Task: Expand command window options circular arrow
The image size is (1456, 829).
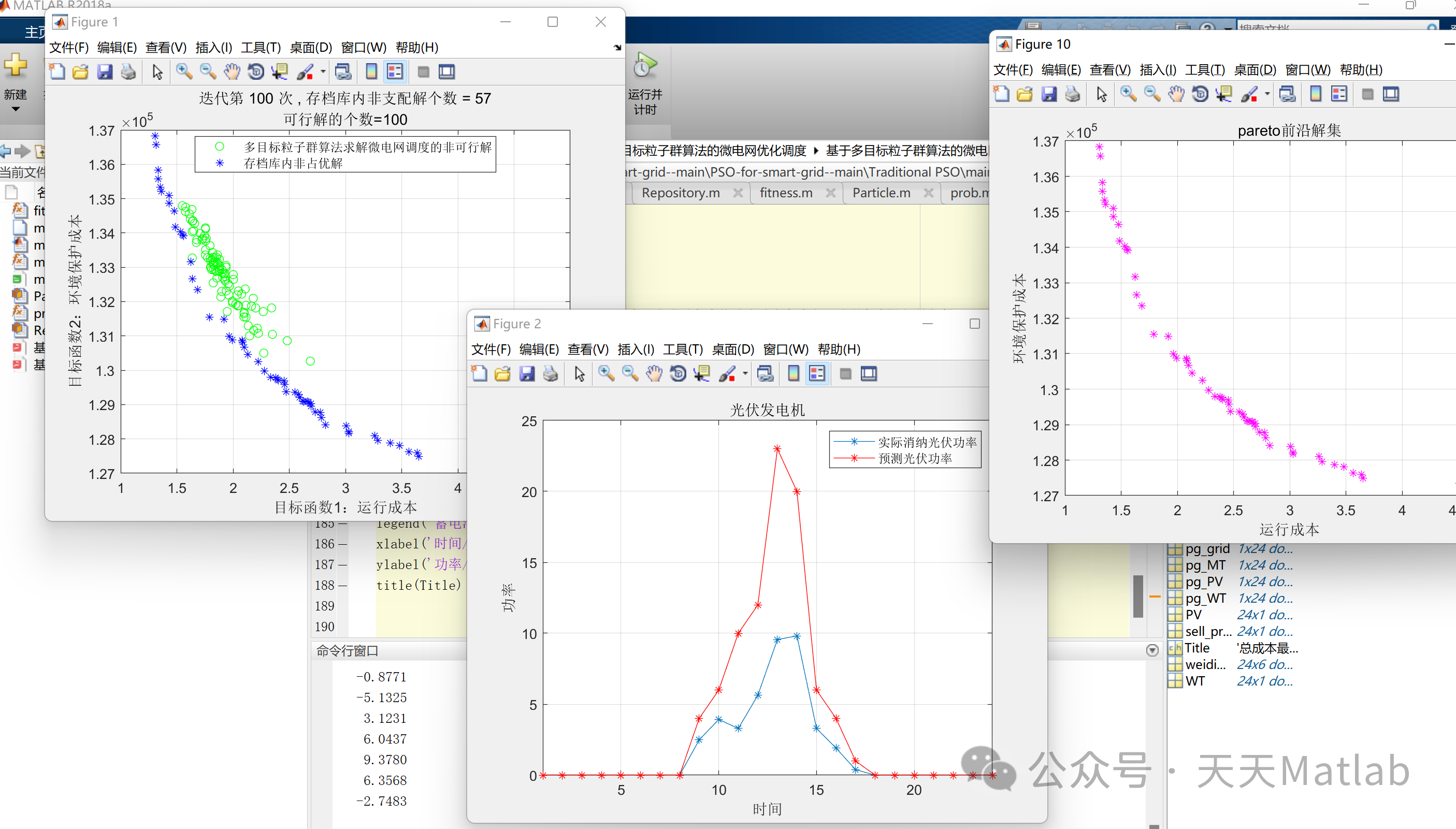Action: pyautogui.click(x=1151, y=650)
